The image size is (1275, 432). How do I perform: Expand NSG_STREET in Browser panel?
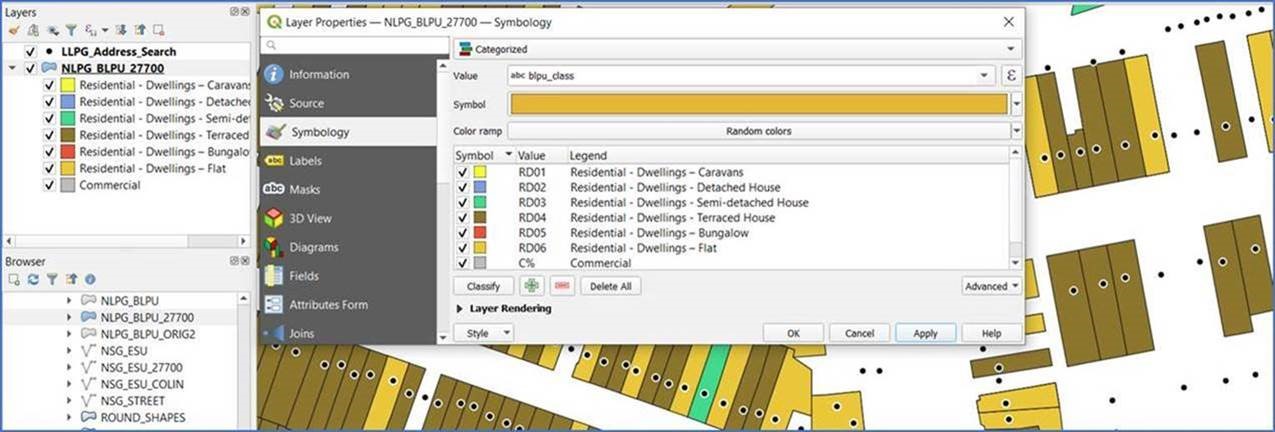coord(69,401)
